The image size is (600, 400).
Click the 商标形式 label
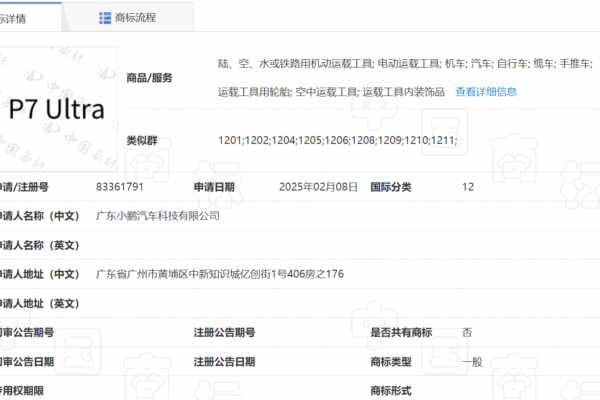click(391, 391)
